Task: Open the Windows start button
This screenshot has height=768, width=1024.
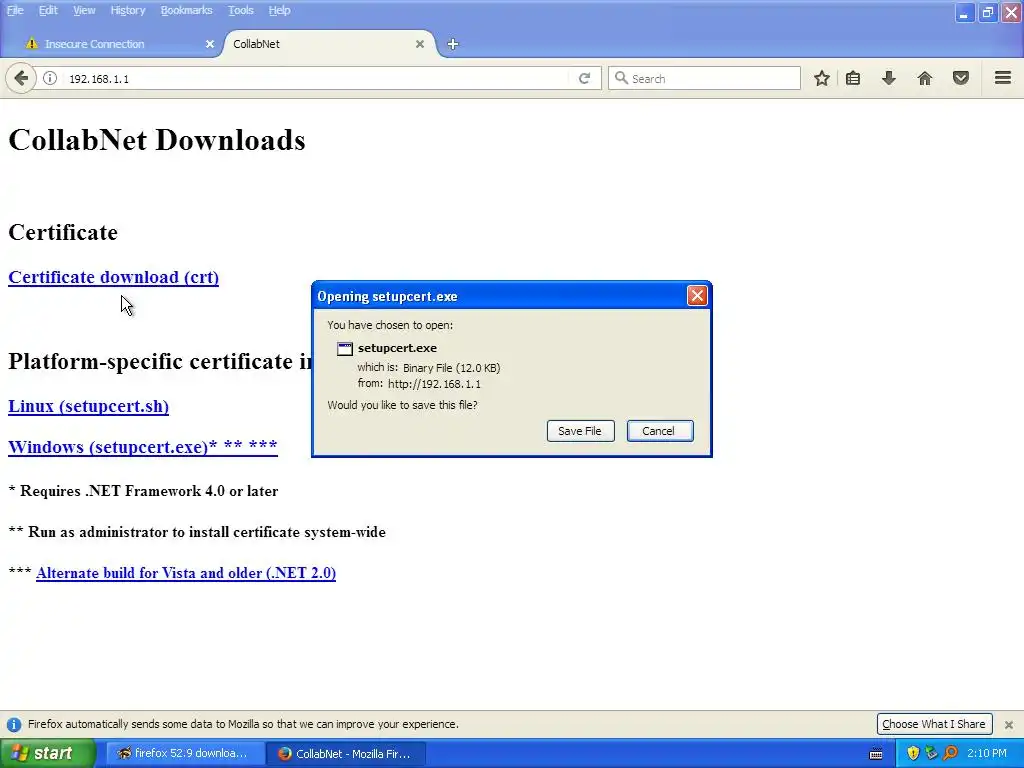Action: [x=47, y=754]
